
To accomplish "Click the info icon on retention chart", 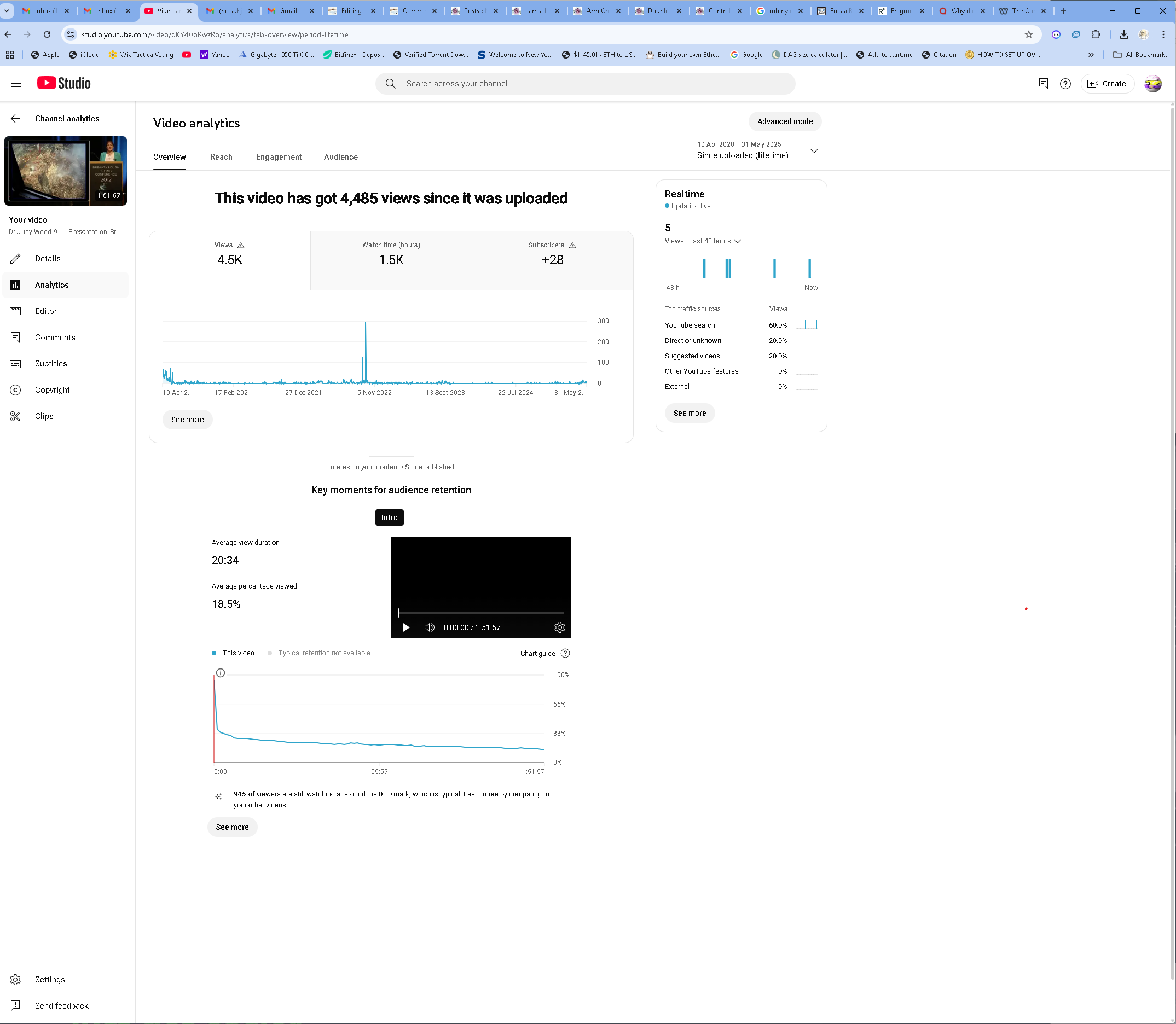I will [221, 673].
